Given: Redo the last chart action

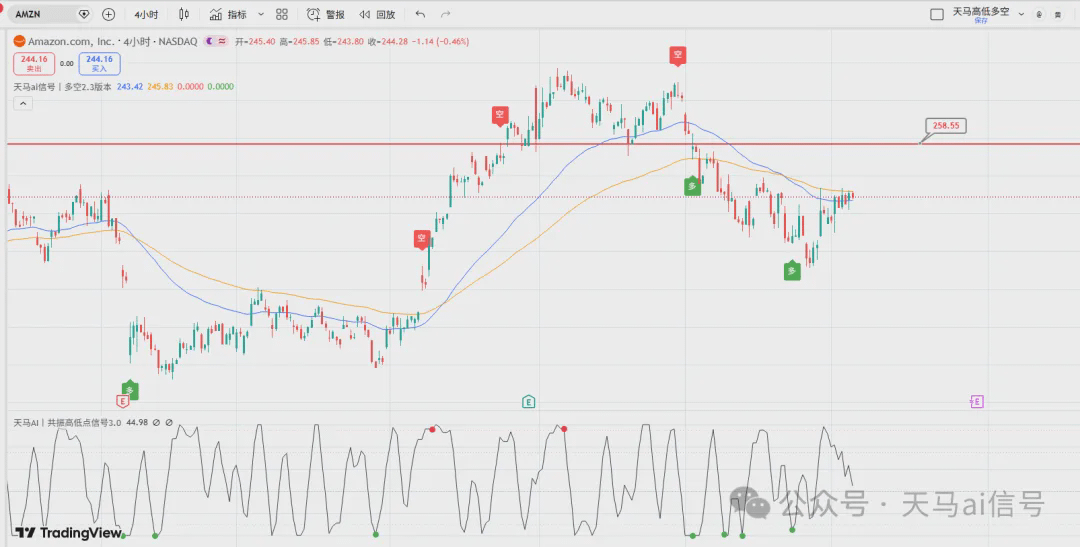Looking at the screenshot, I should tap(446, 14).
